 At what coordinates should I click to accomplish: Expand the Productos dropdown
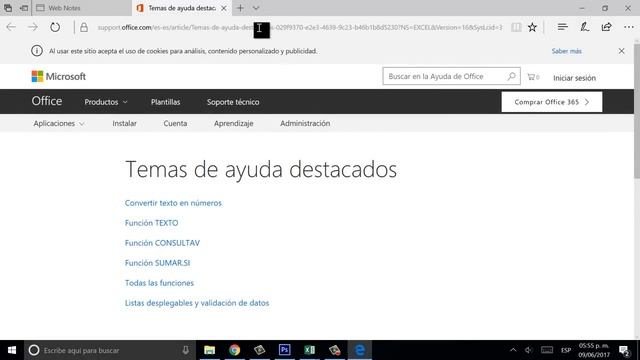point(106,102)
